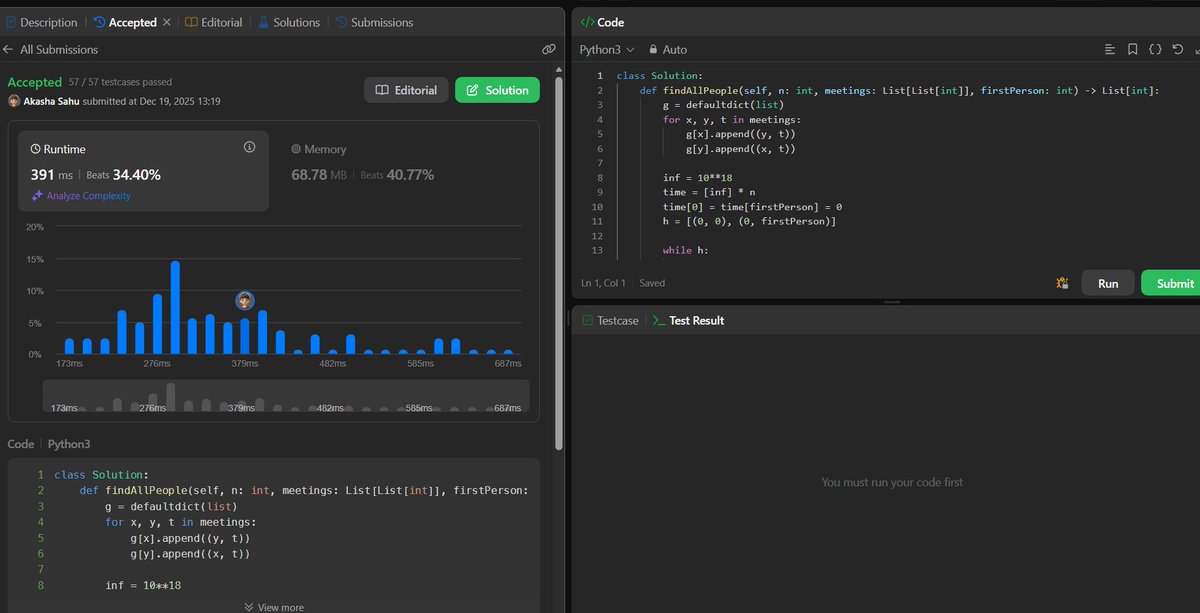
Task: Switch to the Test Result tab
Action: tap(688, 321)
